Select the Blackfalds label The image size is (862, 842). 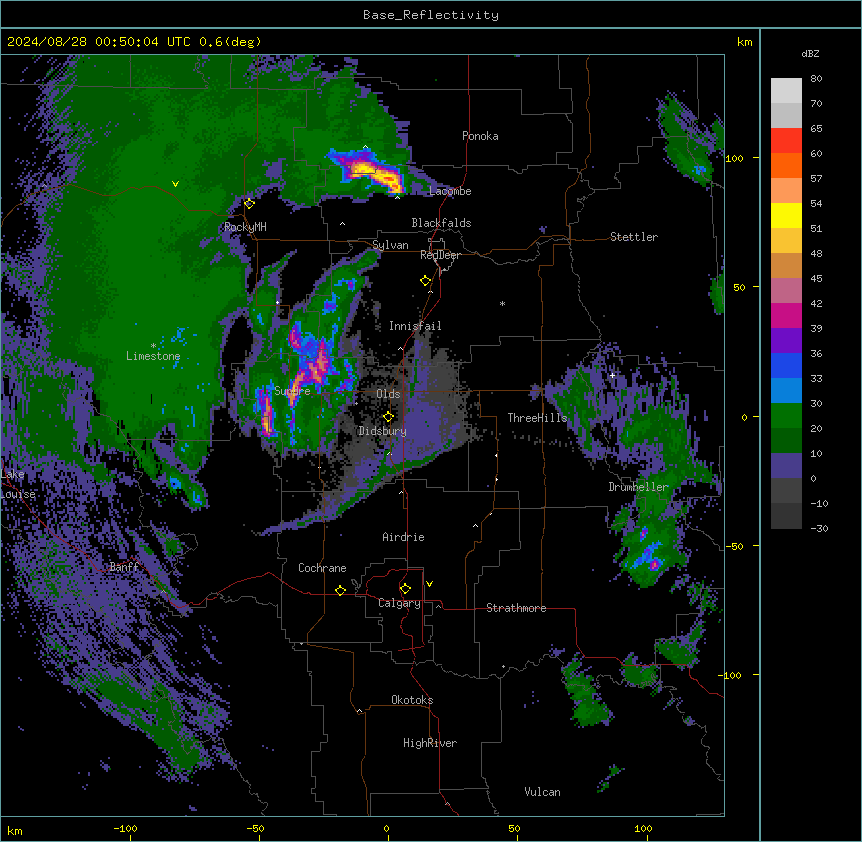(x=441, y=223)
